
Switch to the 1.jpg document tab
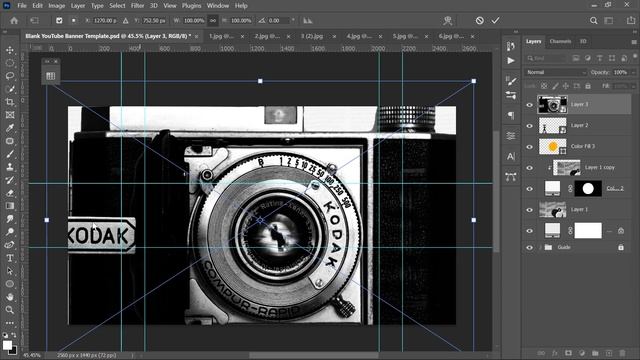click(222, 36)
